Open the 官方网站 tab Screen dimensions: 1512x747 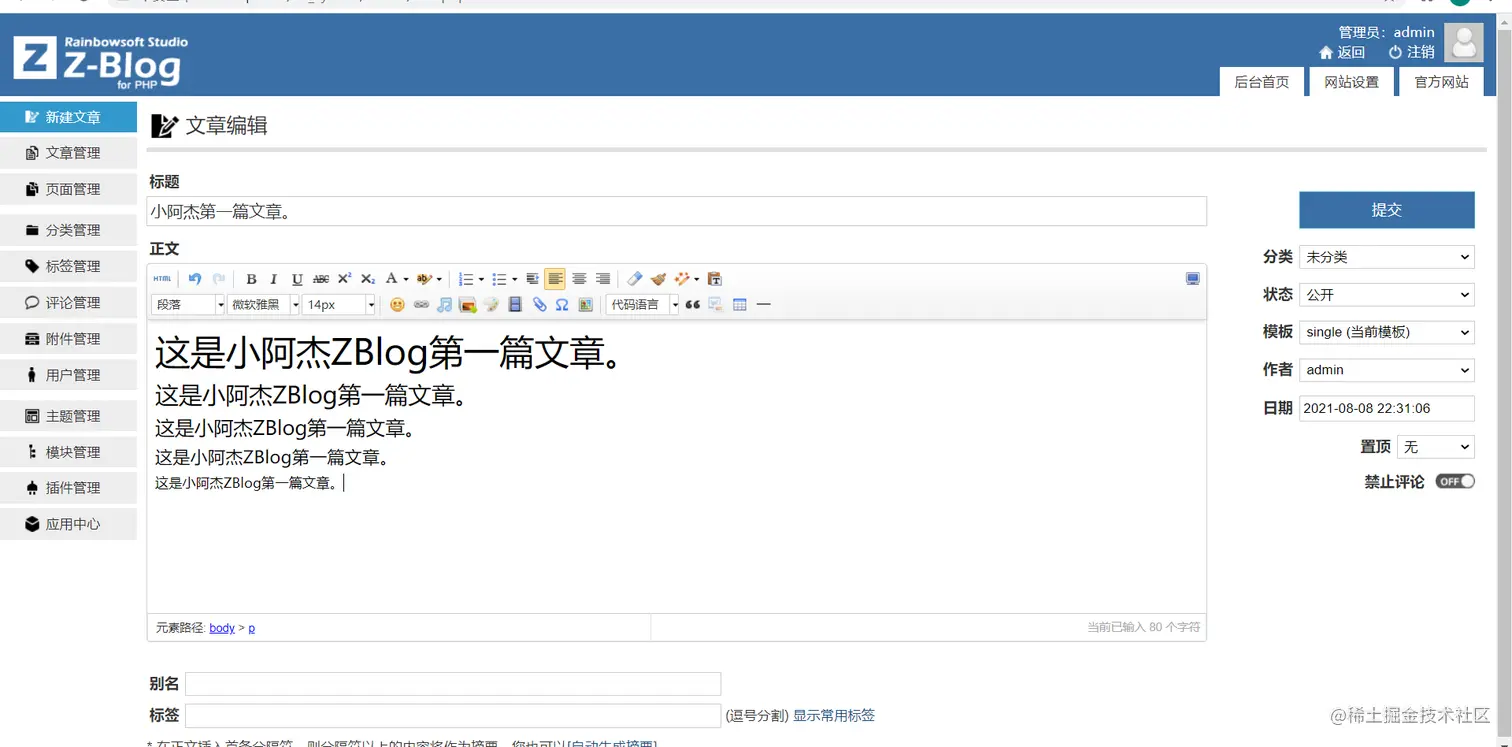pyautogui.click(x=1441, y=82)
